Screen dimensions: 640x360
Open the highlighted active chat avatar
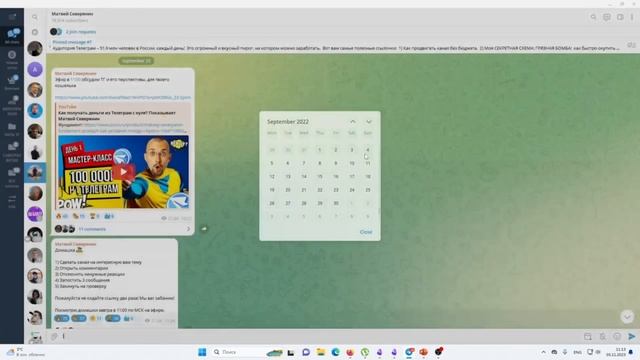pos(35,173)
